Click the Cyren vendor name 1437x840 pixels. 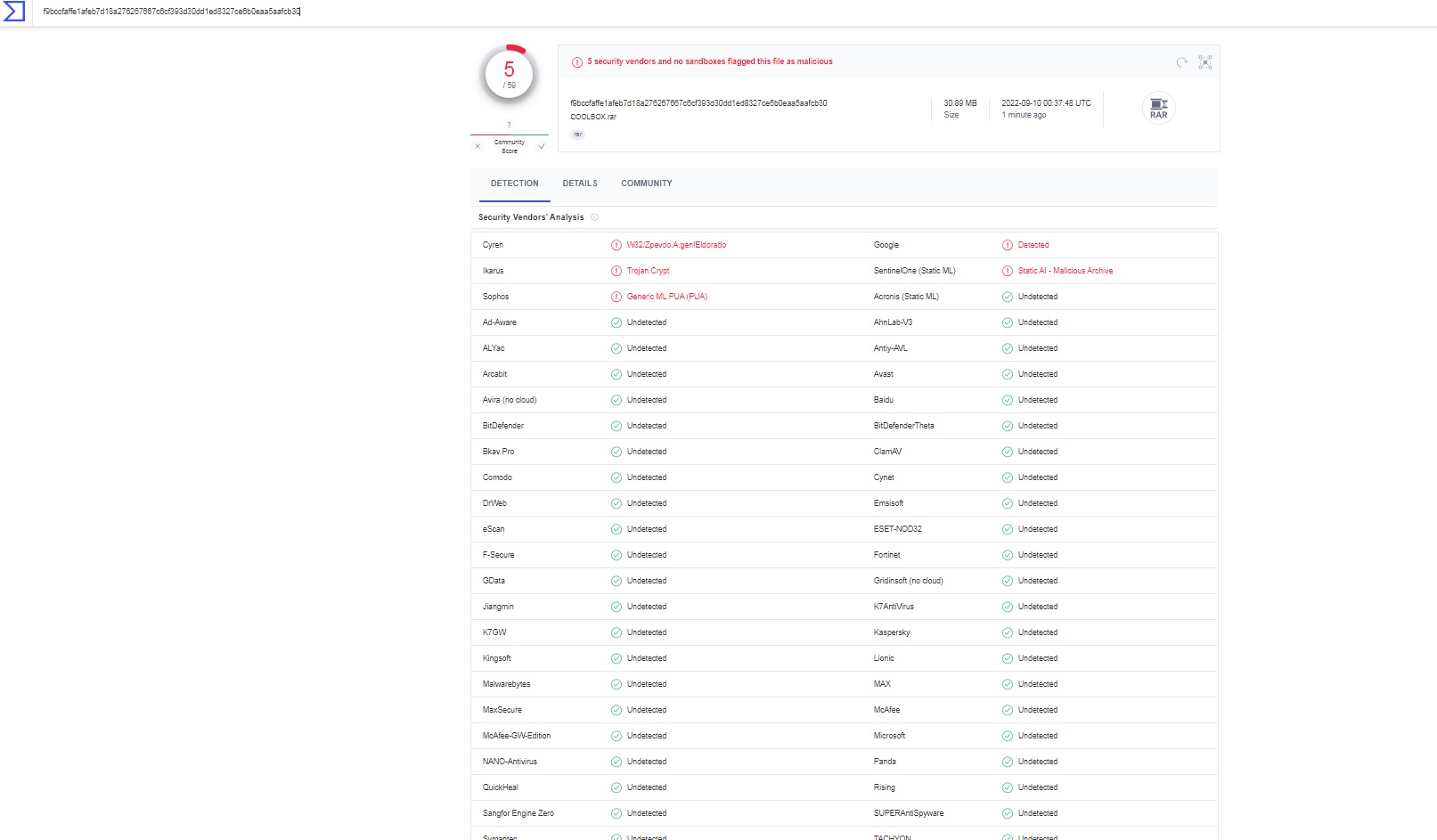(493, 245)
